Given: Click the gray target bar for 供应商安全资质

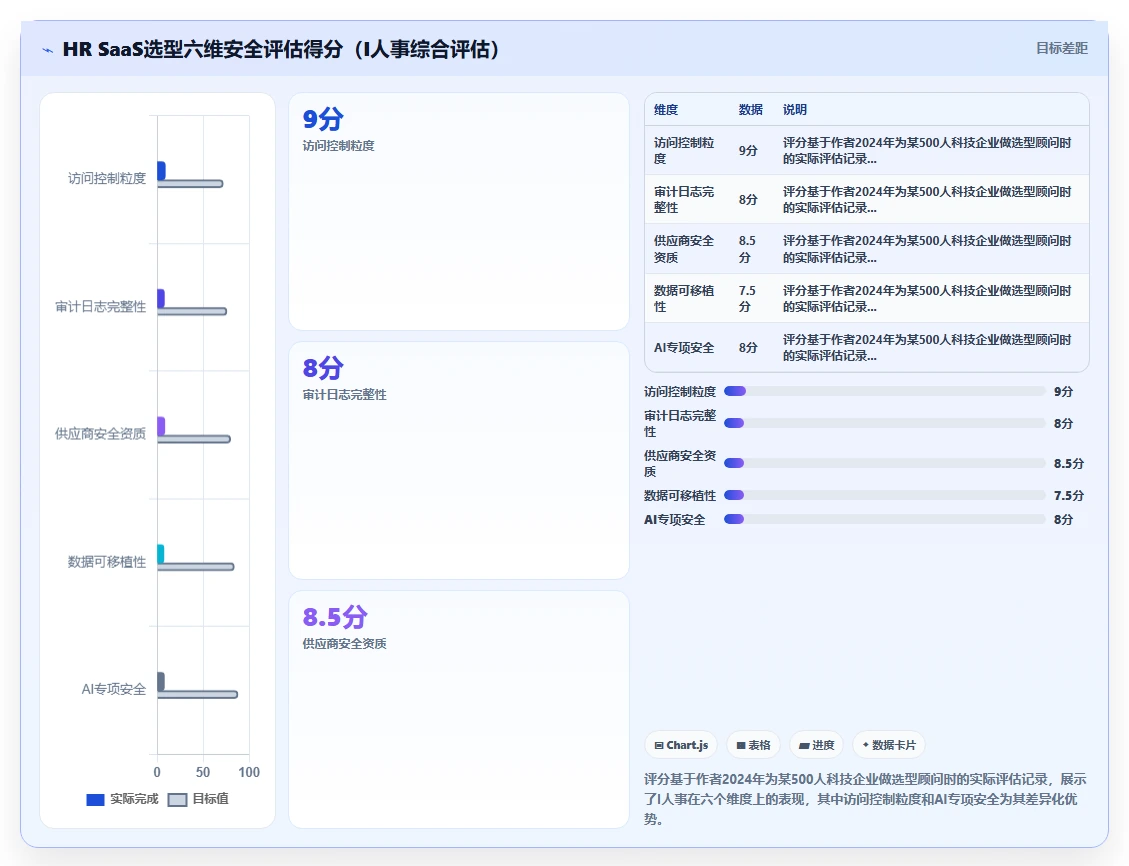Looking at the screenshot, I should tap(194, 439).
